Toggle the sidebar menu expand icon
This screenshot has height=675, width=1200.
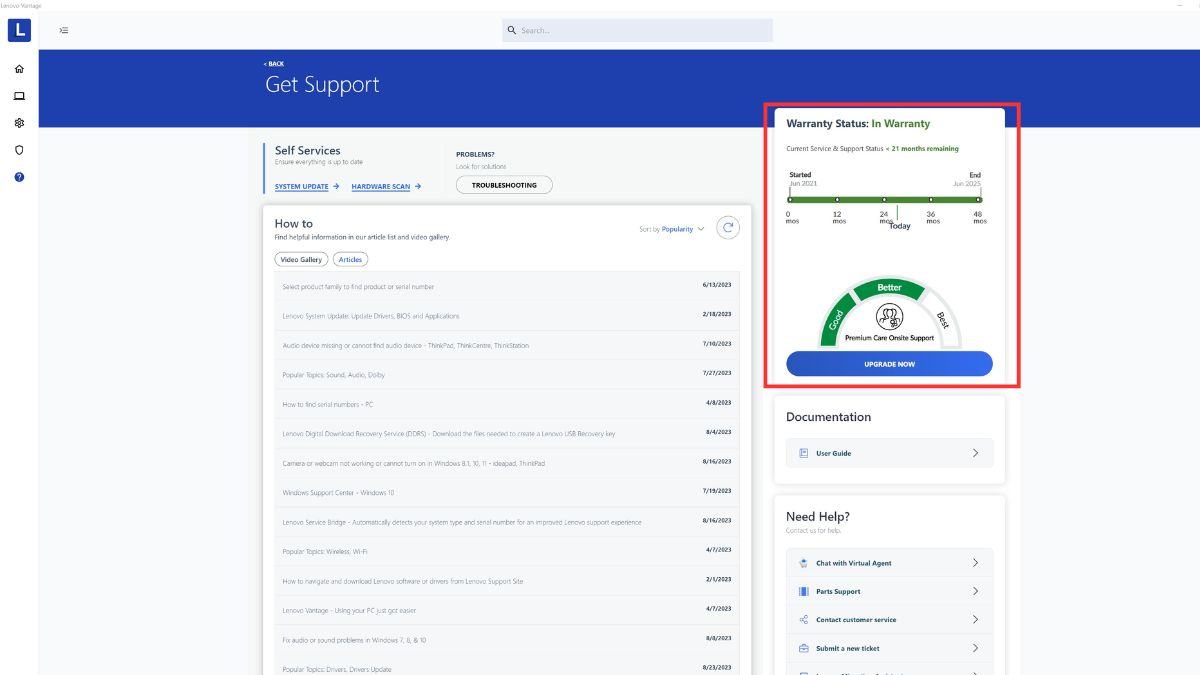63,30
